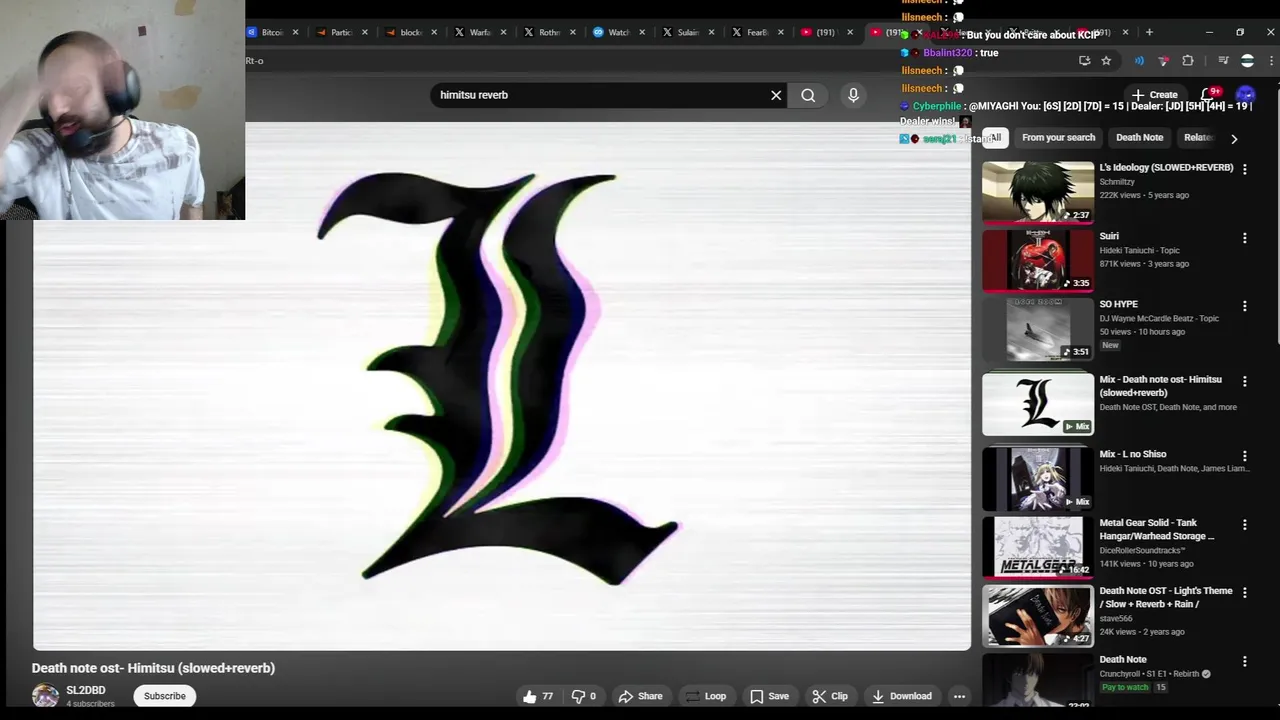Open browser media control icon
The height and width of the screenshot is (720, 1280).
point(1223,61)
